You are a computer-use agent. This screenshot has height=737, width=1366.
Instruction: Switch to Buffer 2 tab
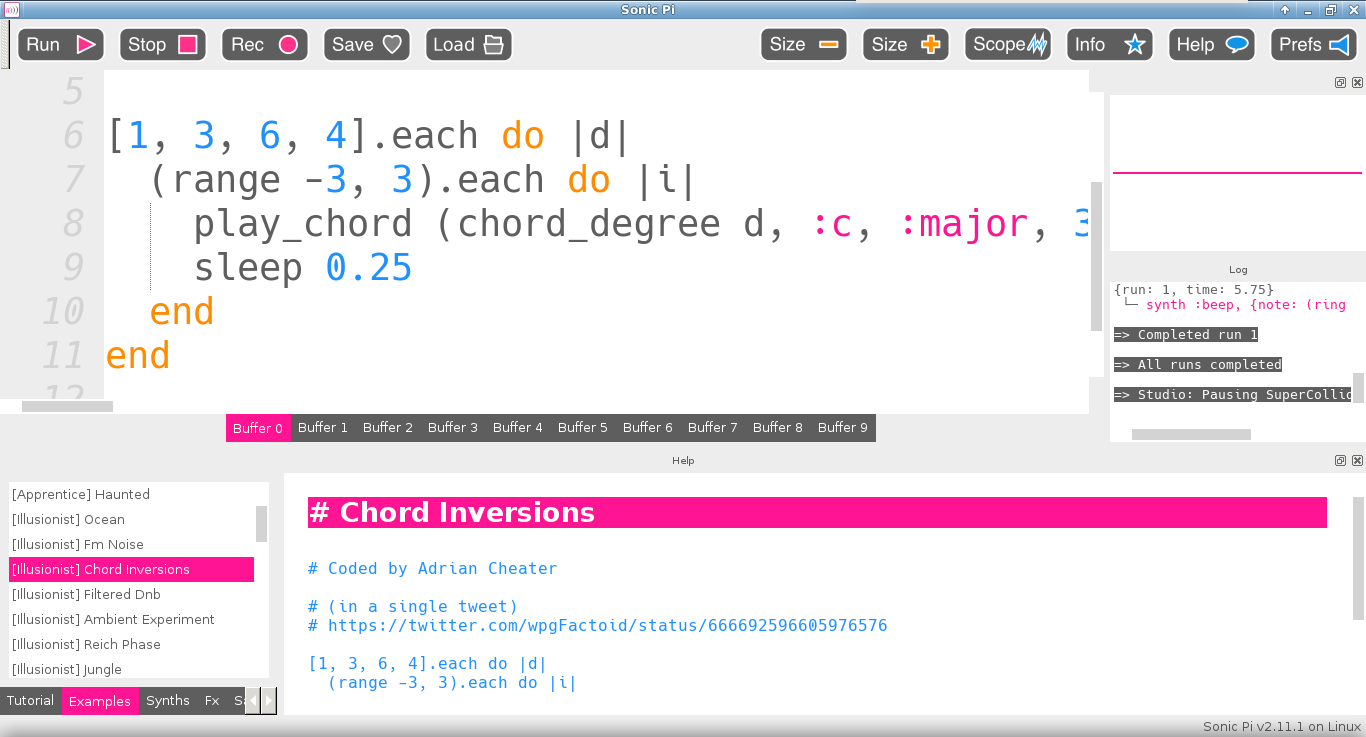(x=388, y=428)
